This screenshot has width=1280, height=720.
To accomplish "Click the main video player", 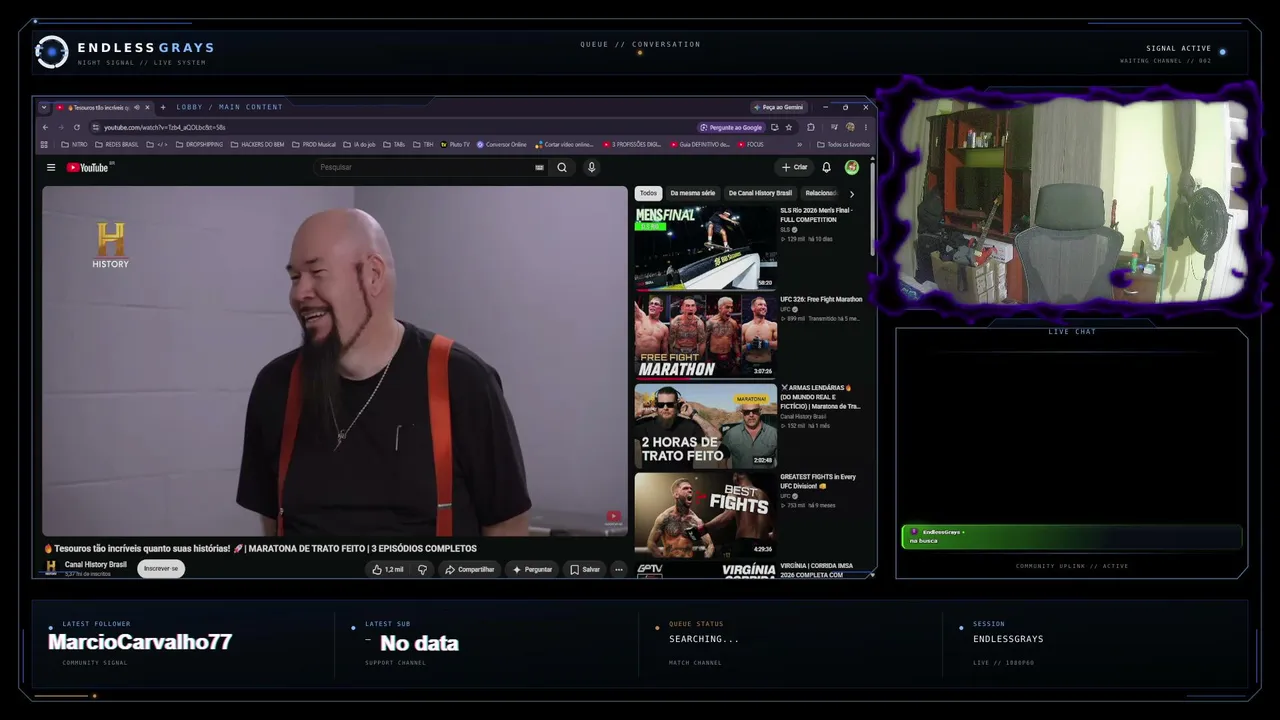I will pyautogui.click(x=334, y=361).
